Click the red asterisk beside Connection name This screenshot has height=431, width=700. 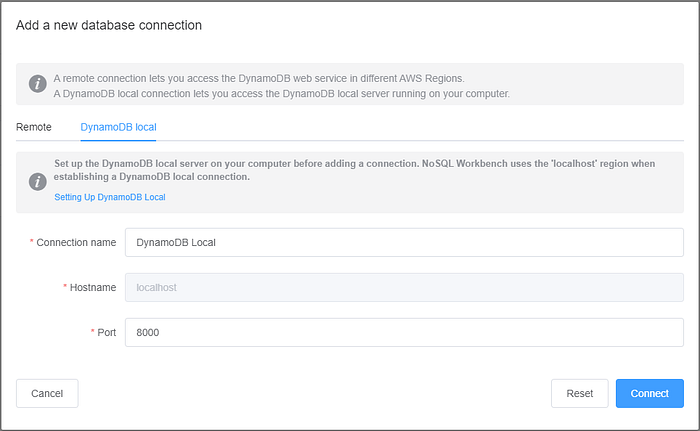tap(32, 242)
